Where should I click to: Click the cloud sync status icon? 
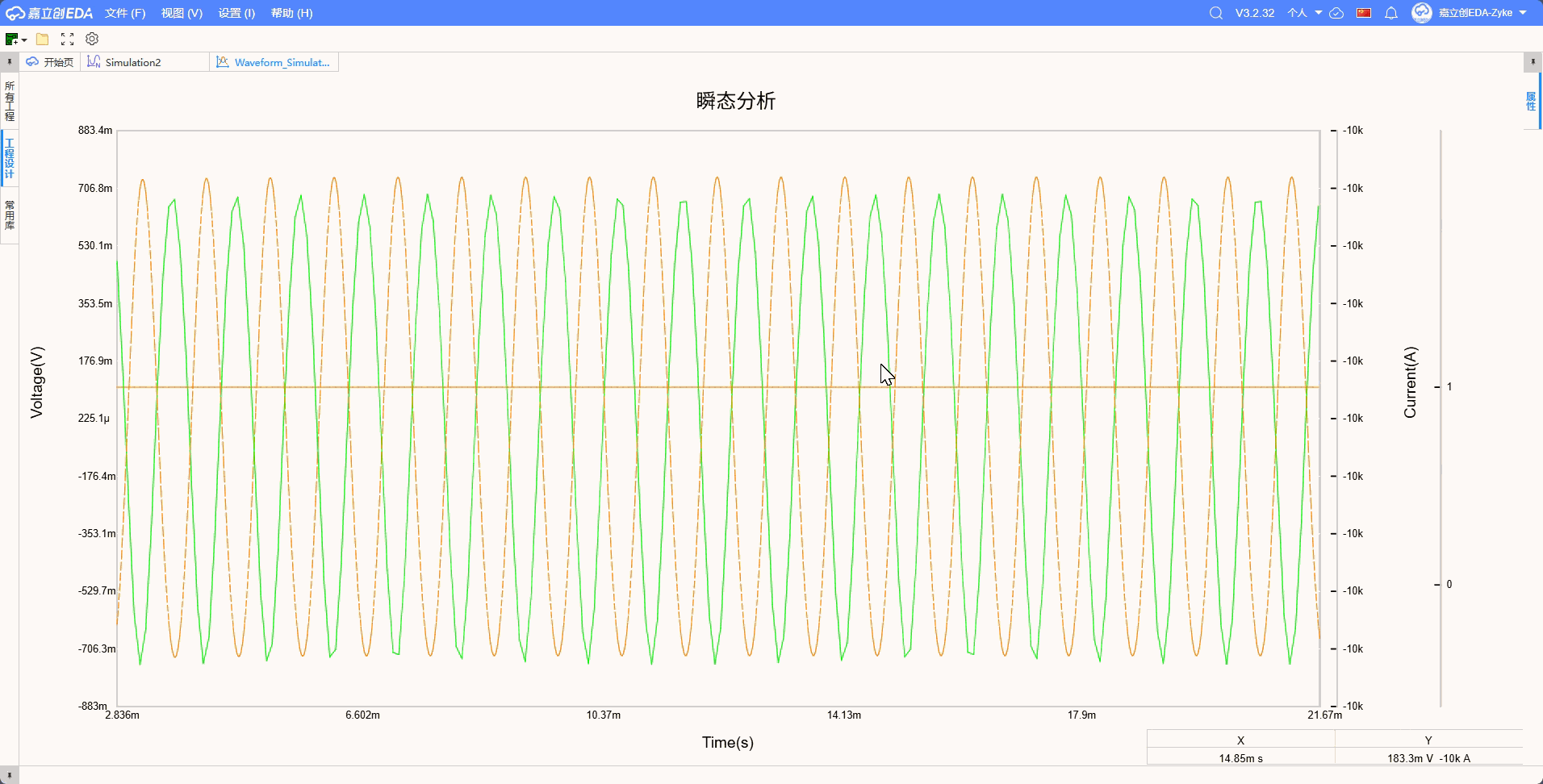(x=1336, y=13)
